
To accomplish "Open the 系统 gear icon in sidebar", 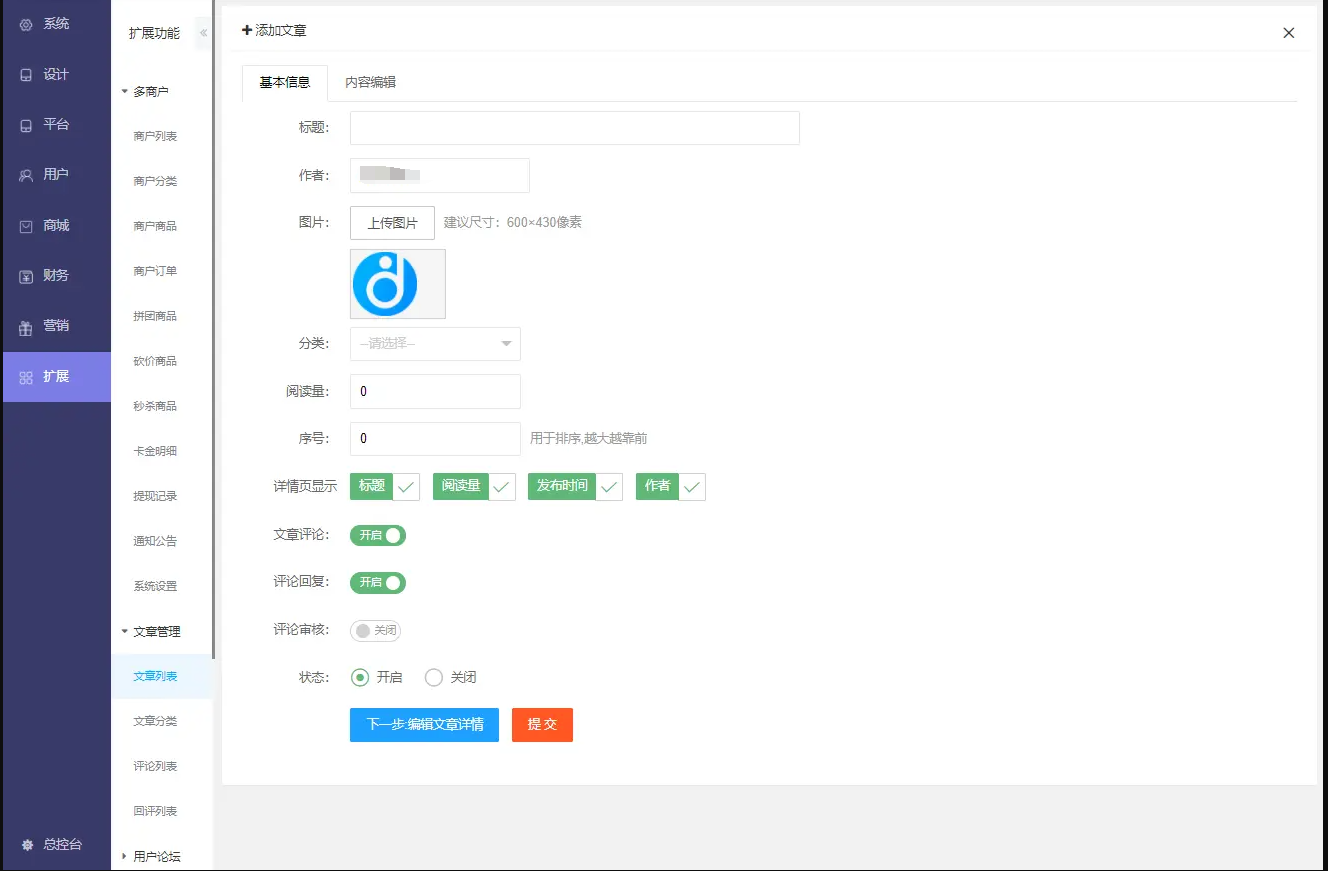I will click(x=26, y=24).
